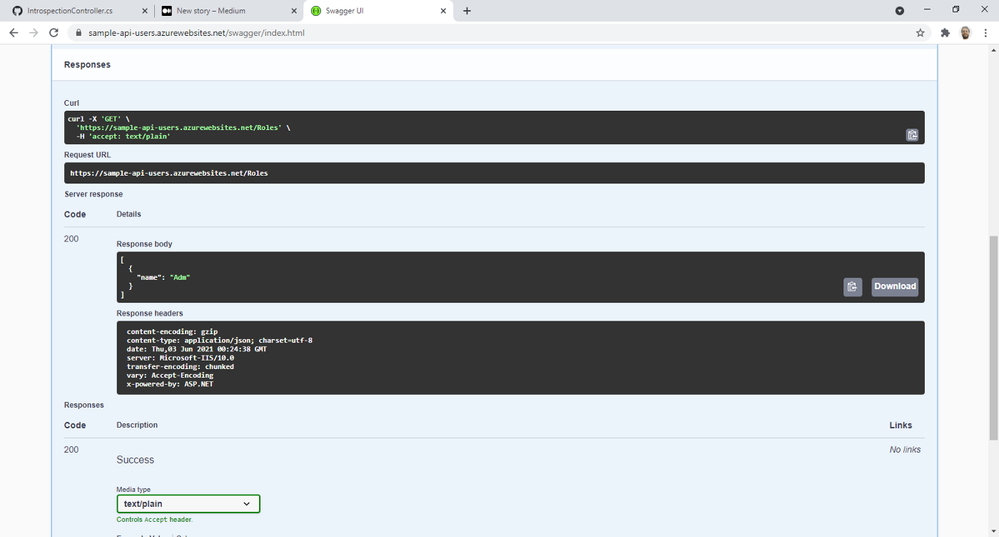The width and height of the screenshot is (999, 537).
Task: Close the Swagger UI tab
Action: coord(443,11)
